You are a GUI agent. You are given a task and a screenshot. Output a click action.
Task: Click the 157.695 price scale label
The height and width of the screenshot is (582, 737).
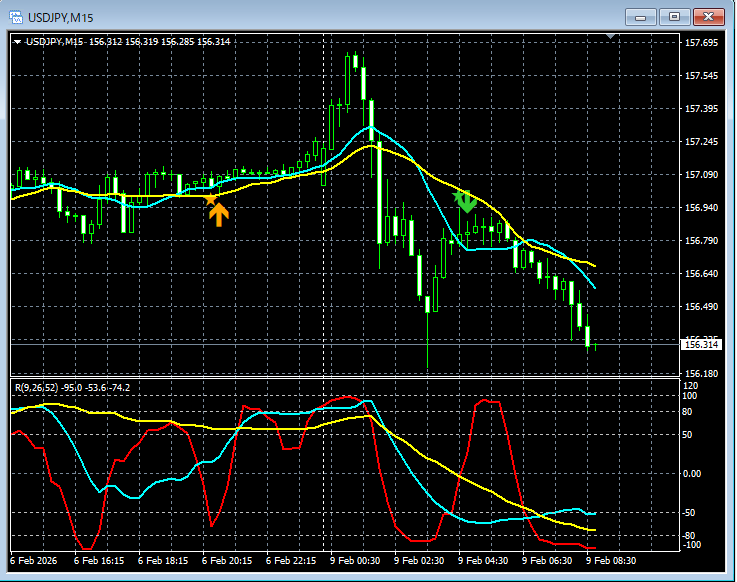pyautogui.click(x=701, y=43)
